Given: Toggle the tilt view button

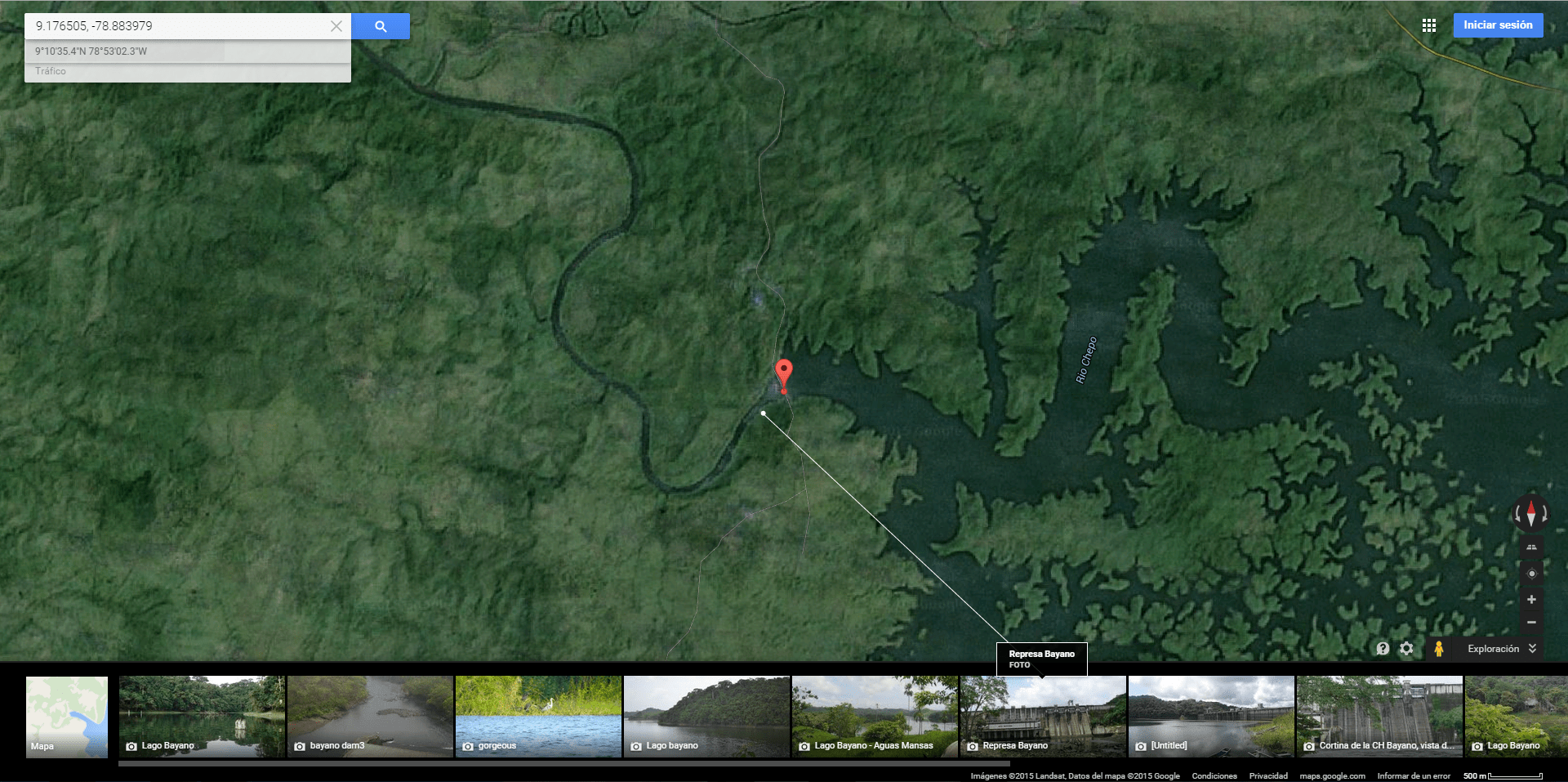Looking at the screenshot, I should click(1531, 547).
